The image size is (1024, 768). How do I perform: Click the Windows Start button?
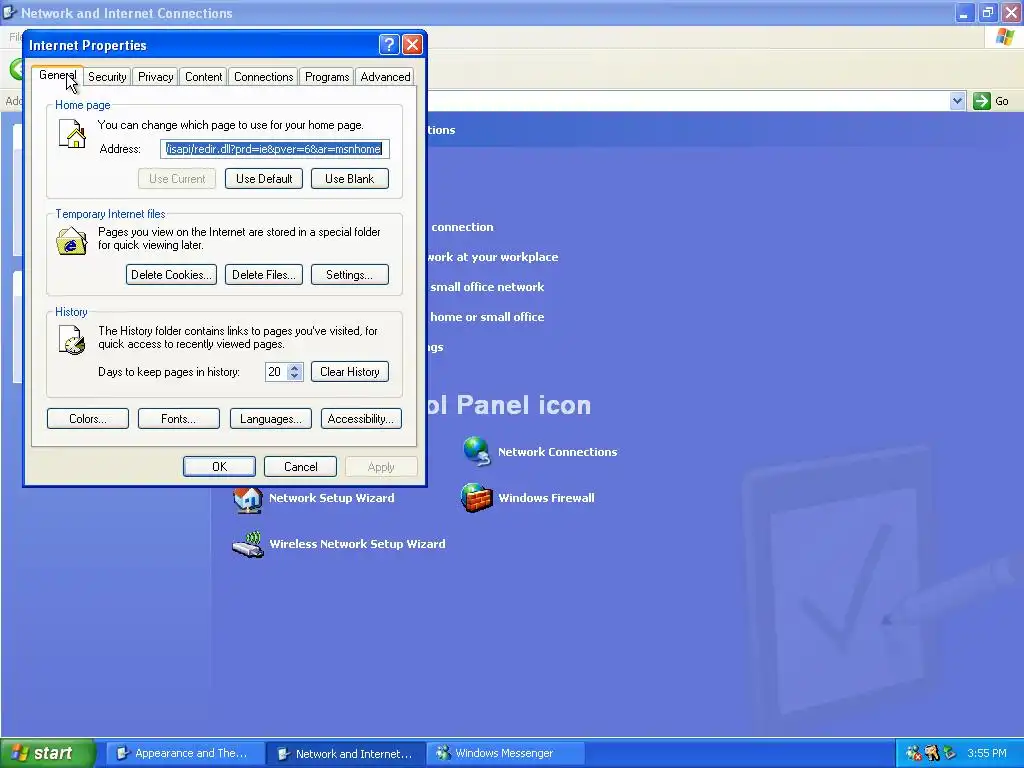47,753
